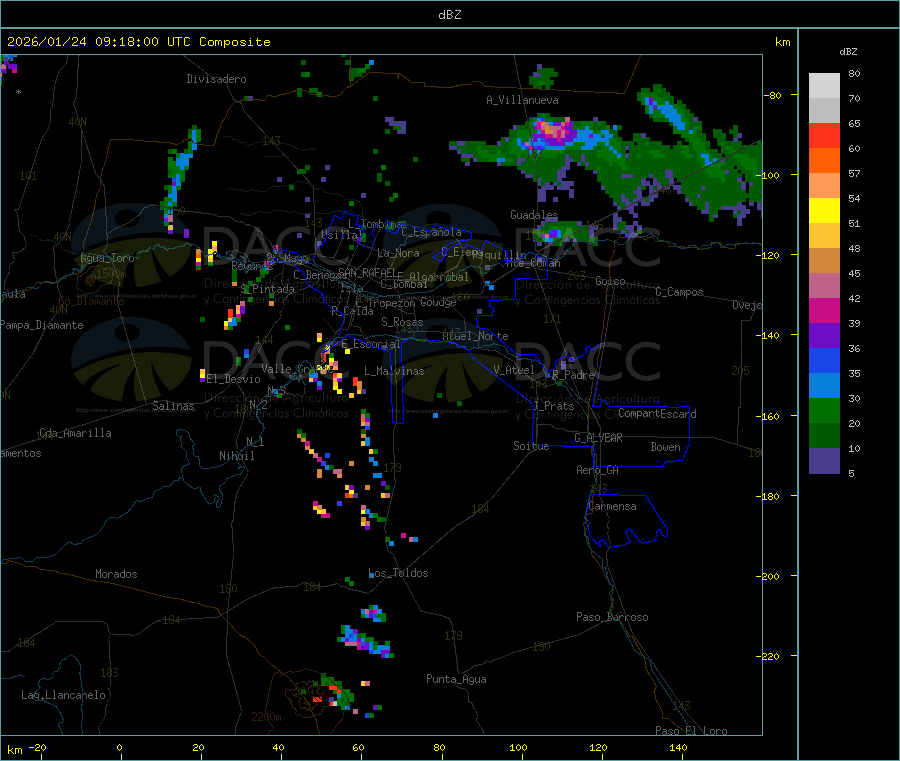Image resolution: width=900 pixels, height=761 pixels.
Task: Click the Carmensa location label
Action: 612,506
